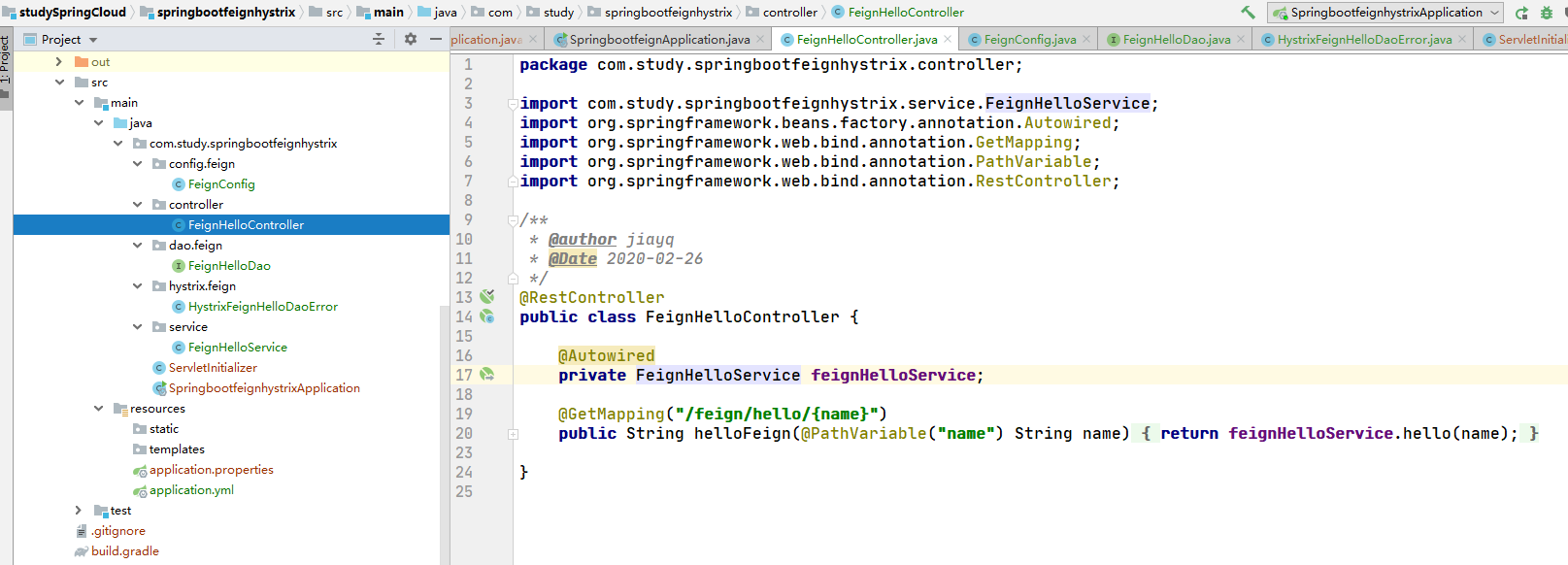
Task: Switch to FeignConfig.java tab
Action: coord(1029,39)
